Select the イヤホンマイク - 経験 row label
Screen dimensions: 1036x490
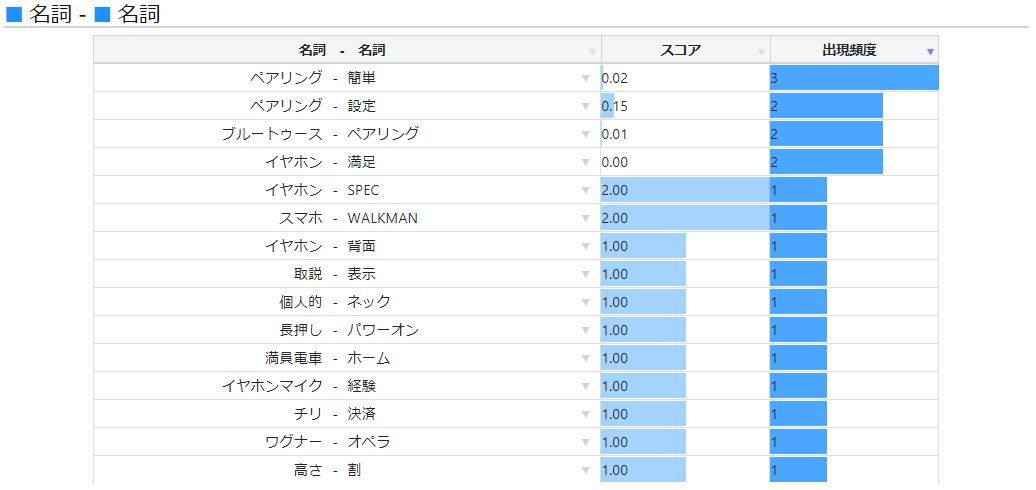tap(299, 386)
